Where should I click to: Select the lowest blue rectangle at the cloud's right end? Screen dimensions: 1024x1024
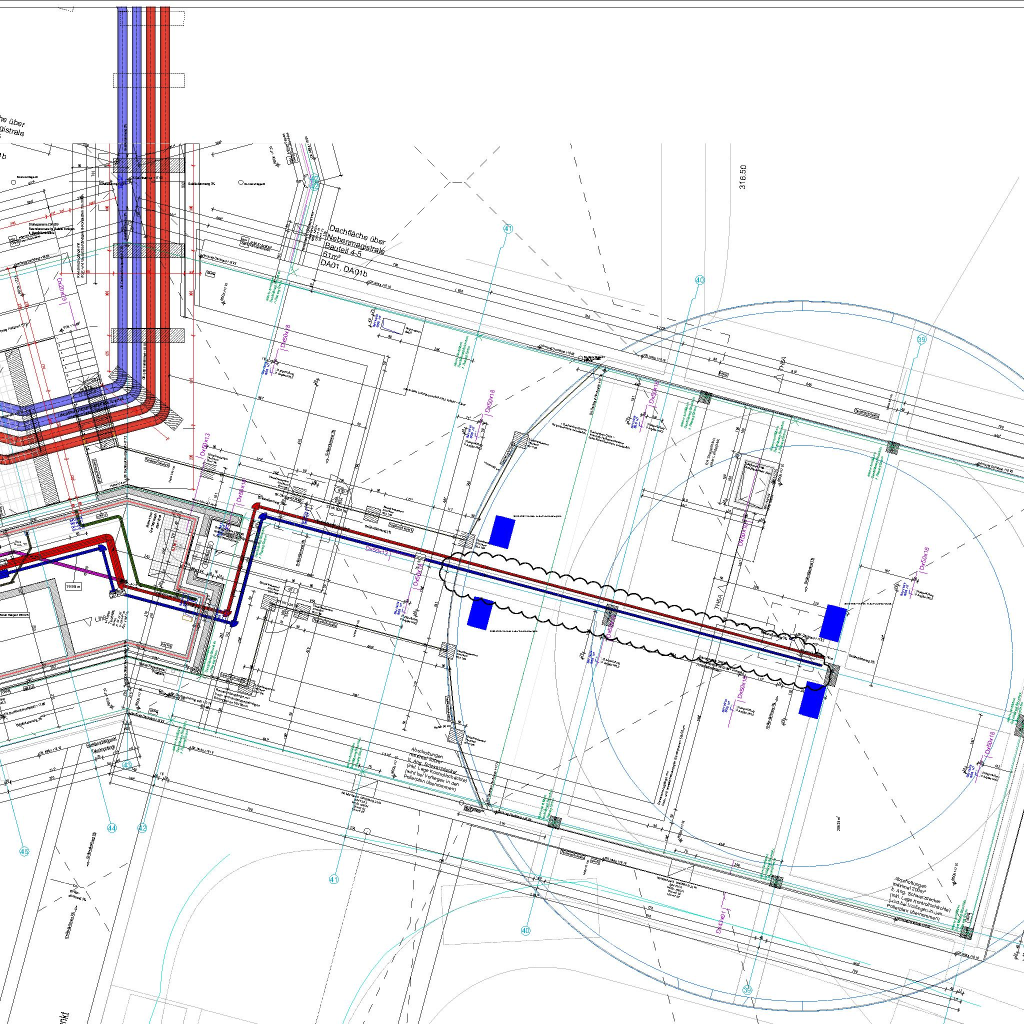[811, 700]
